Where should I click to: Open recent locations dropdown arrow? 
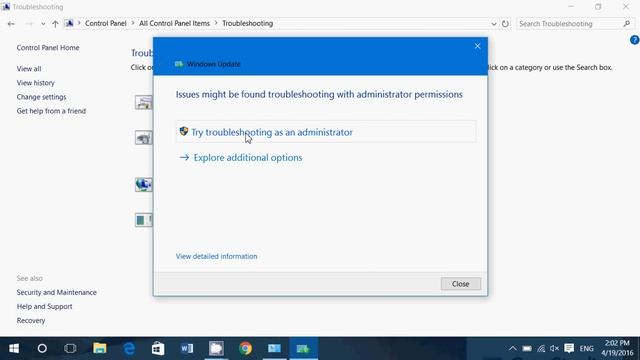tap(43, 24)
